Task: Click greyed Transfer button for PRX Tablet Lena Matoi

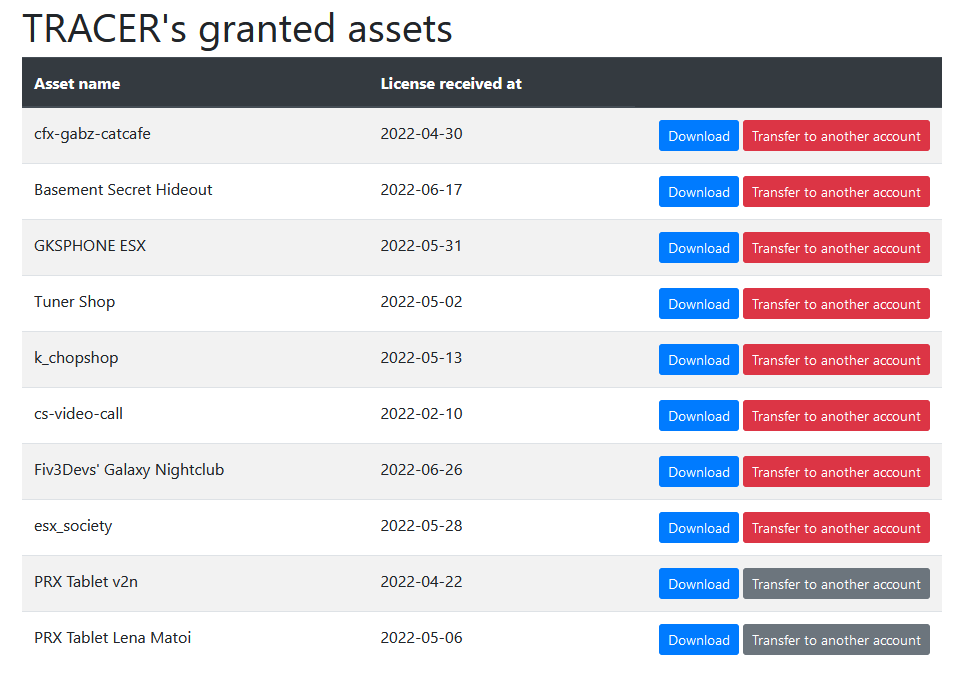Action: 836,639
